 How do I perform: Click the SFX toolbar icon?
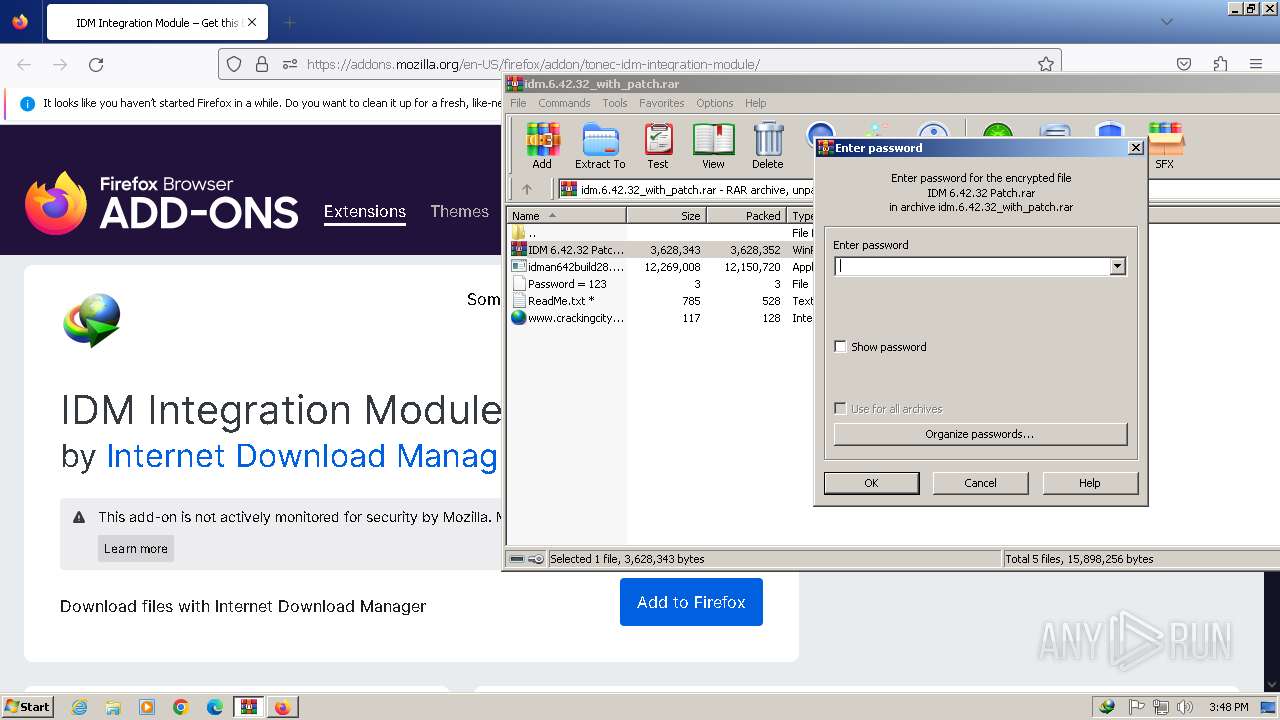1165,146
